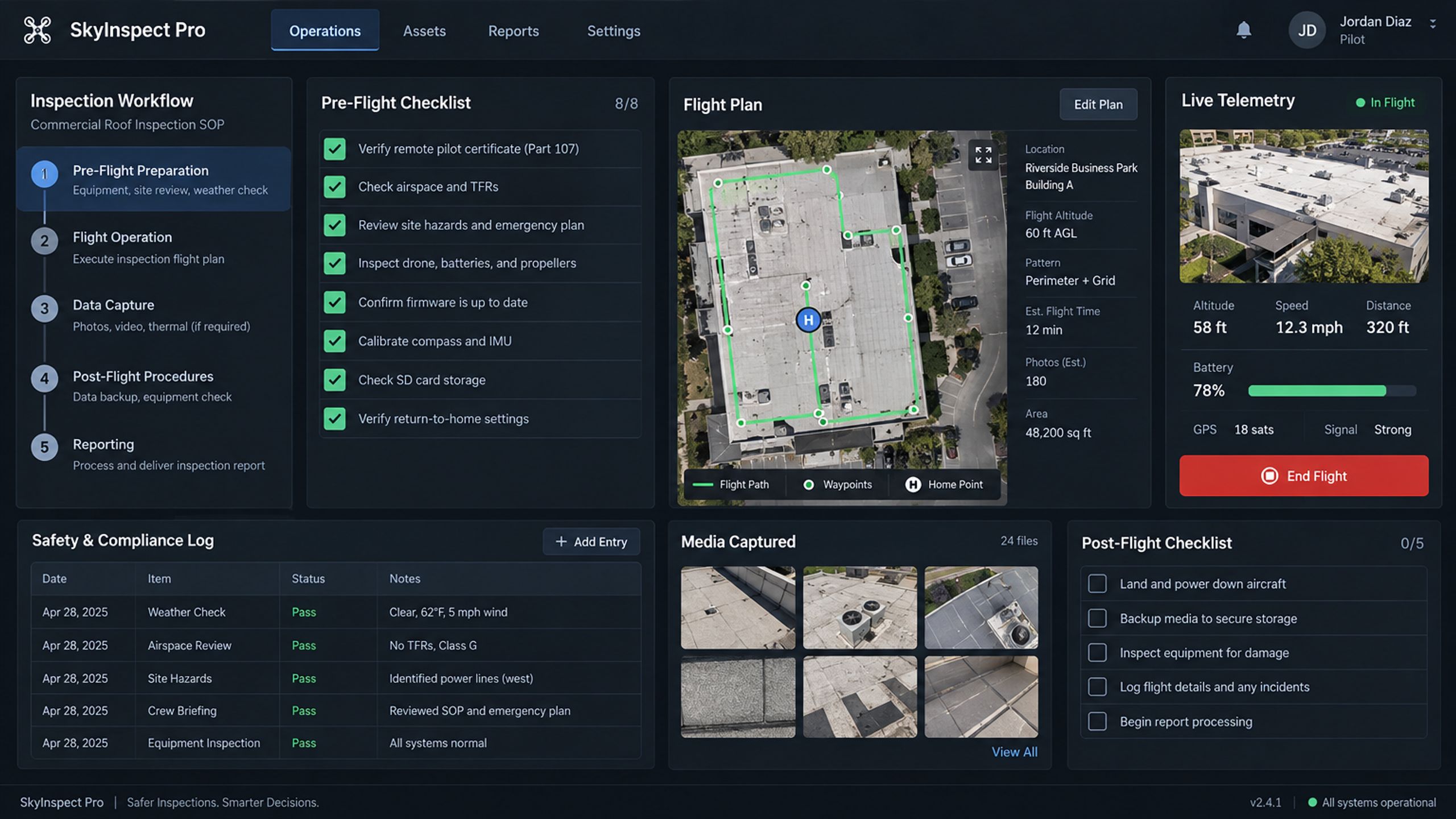Click the All systems operational status

[x=1372, y=803]
